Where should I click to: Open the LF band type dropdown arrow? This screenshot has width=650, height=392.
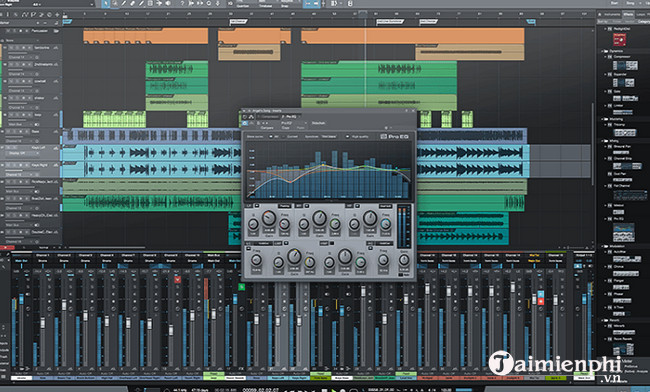pos(257,206)
